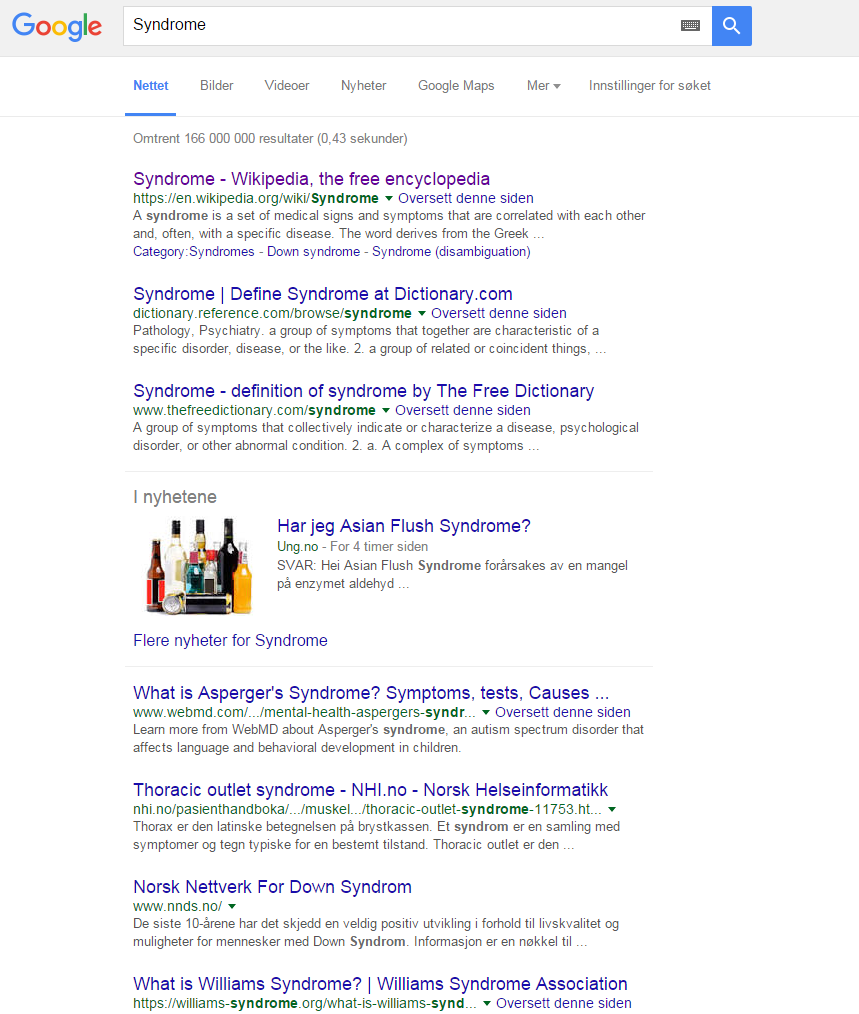Expand the Dictionary.com URL dropdown arrow
The width and height of the screenshot is (859, 1014).
[422, 314]
